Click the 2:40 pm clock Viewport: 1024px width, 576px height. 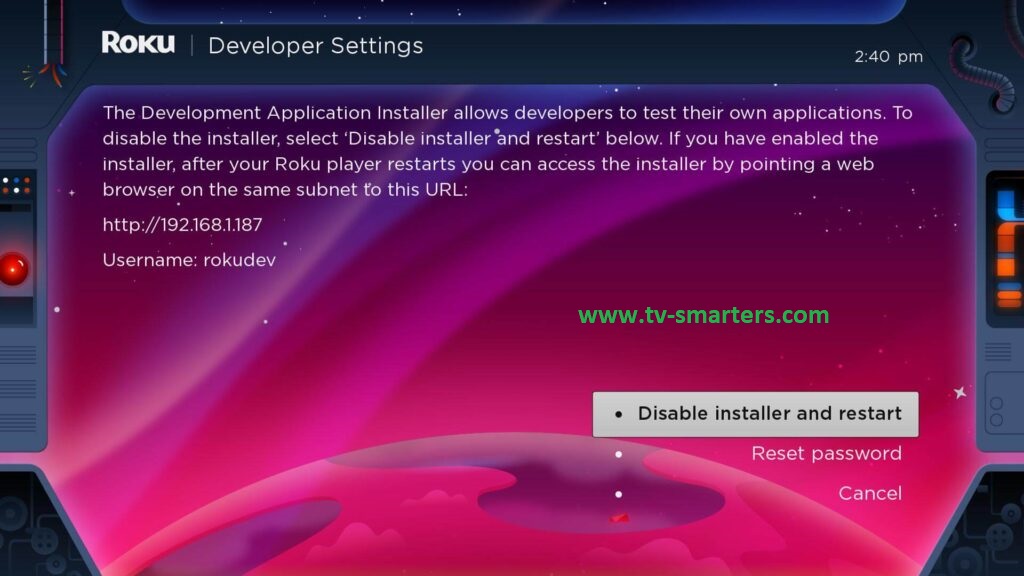click(888, 57)
